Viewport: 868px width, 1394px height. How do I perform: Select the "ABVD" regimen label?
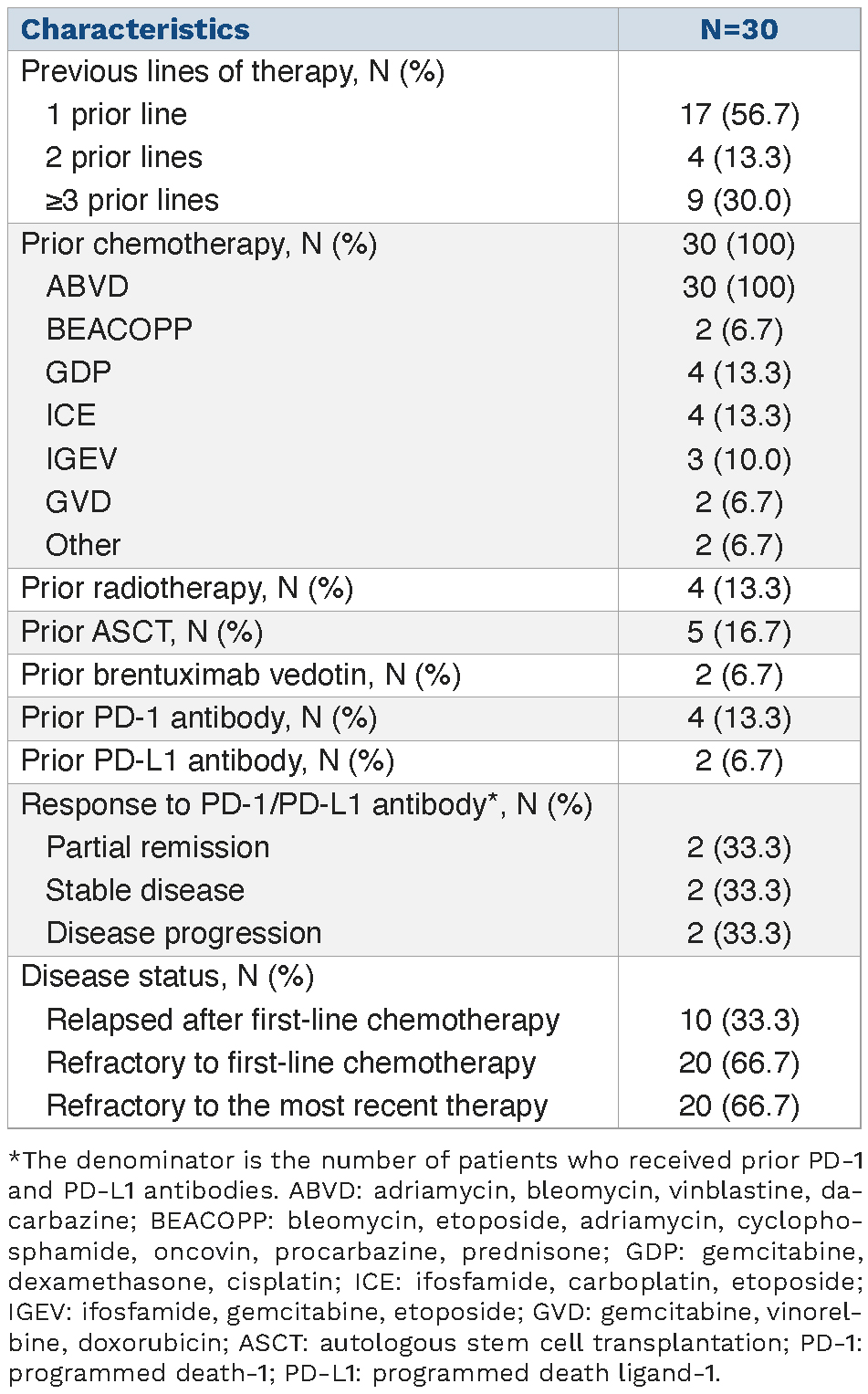pos(88,287)
